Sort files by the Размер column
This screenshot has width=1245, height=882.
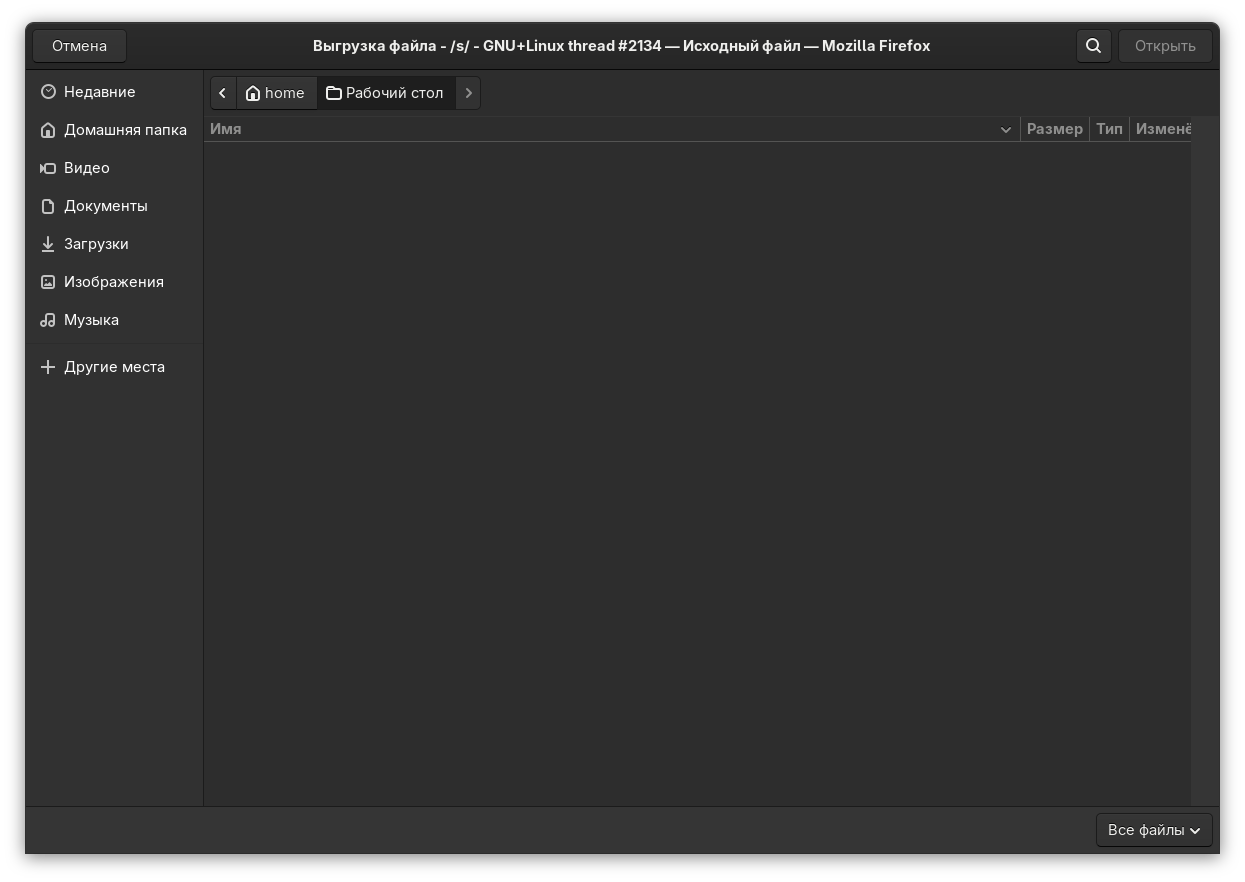[x=1055, y=129]
